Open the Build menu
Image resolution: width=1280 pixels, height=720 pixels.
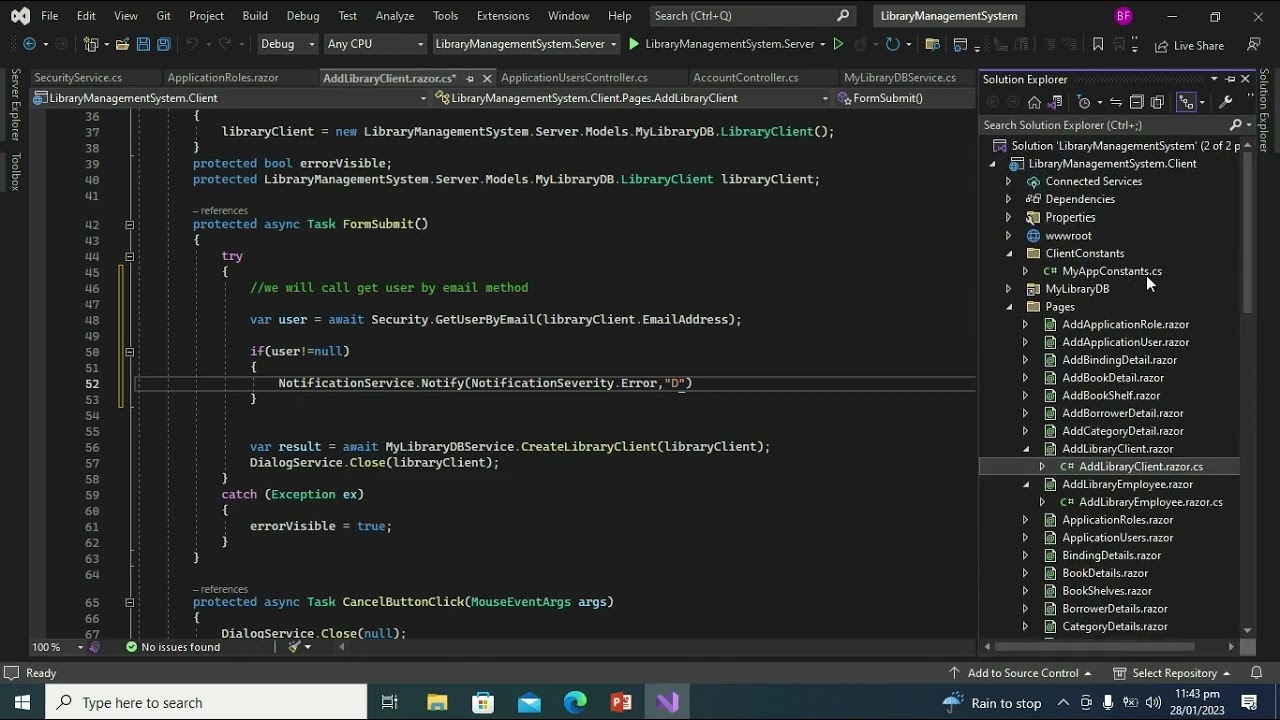coord(255,16)
